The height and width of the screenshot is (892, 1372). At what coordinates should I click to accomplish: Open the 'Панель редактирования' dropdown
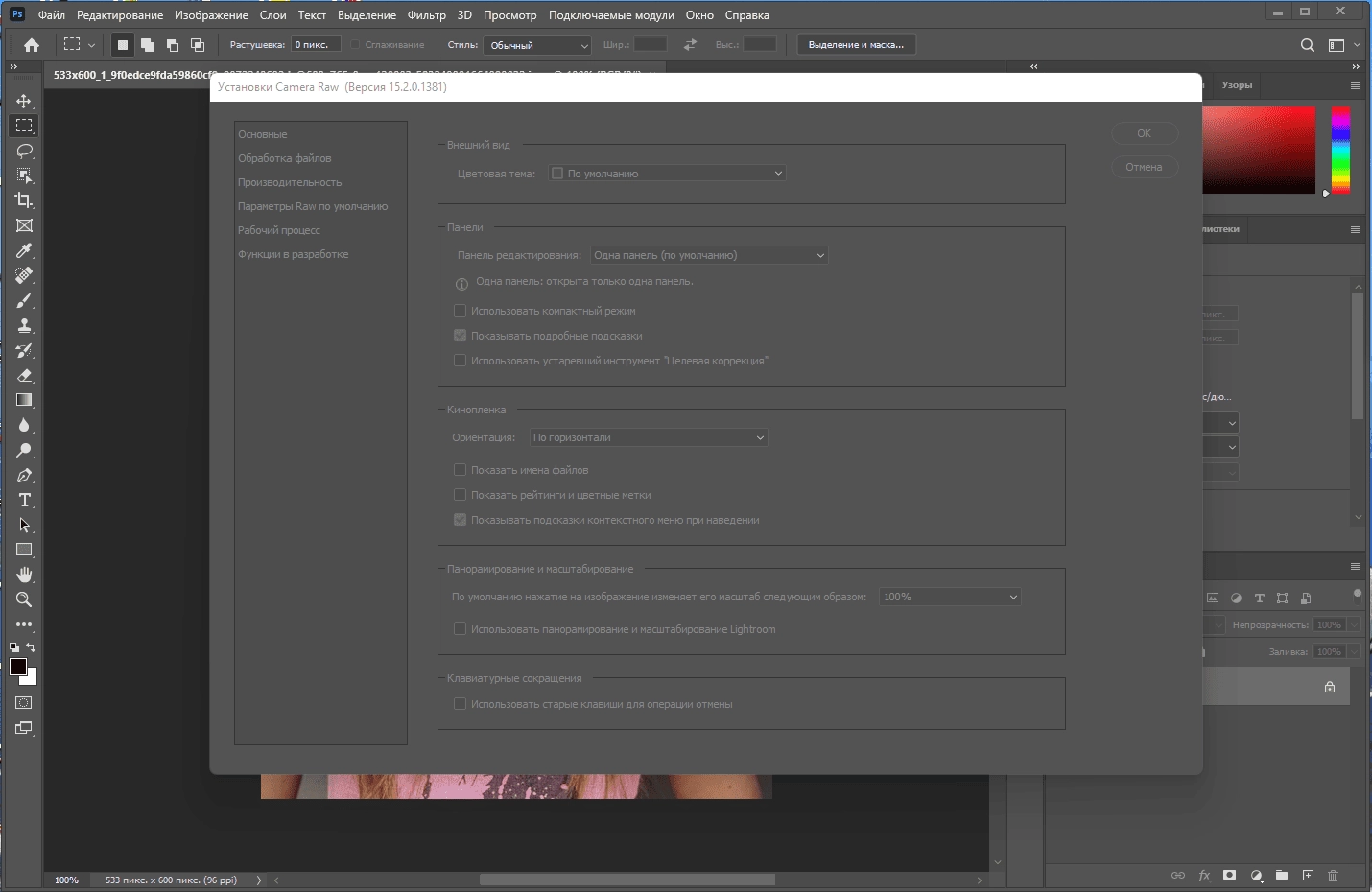[x=709, y=255]
